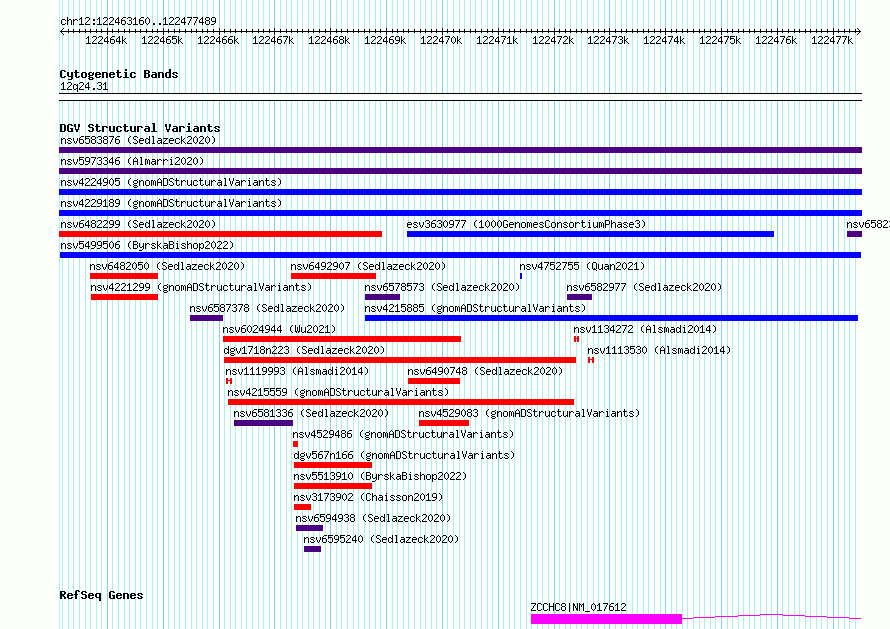Select purple bar under nsv6581336
The width and height of the screenshot is (890, 629).
263,423
